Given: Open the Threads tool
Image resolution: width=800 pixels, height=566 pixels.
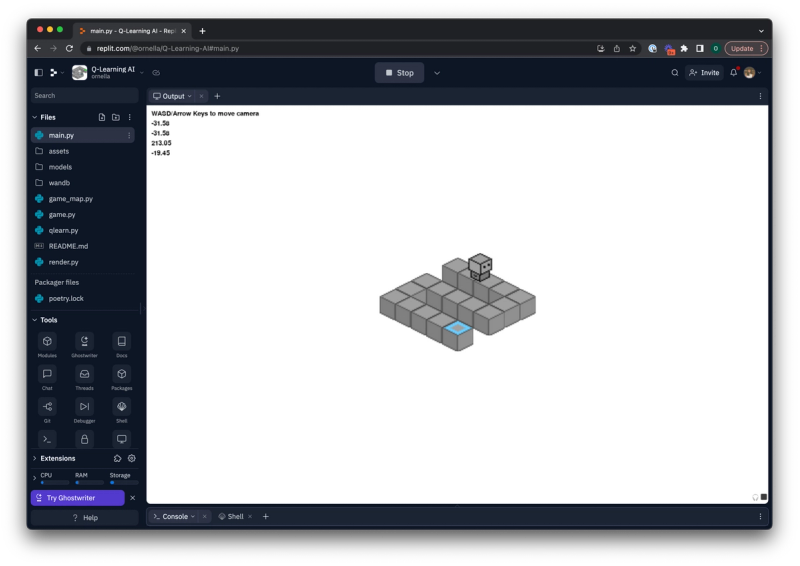Looking at the screenshot, I should point(84,374).
